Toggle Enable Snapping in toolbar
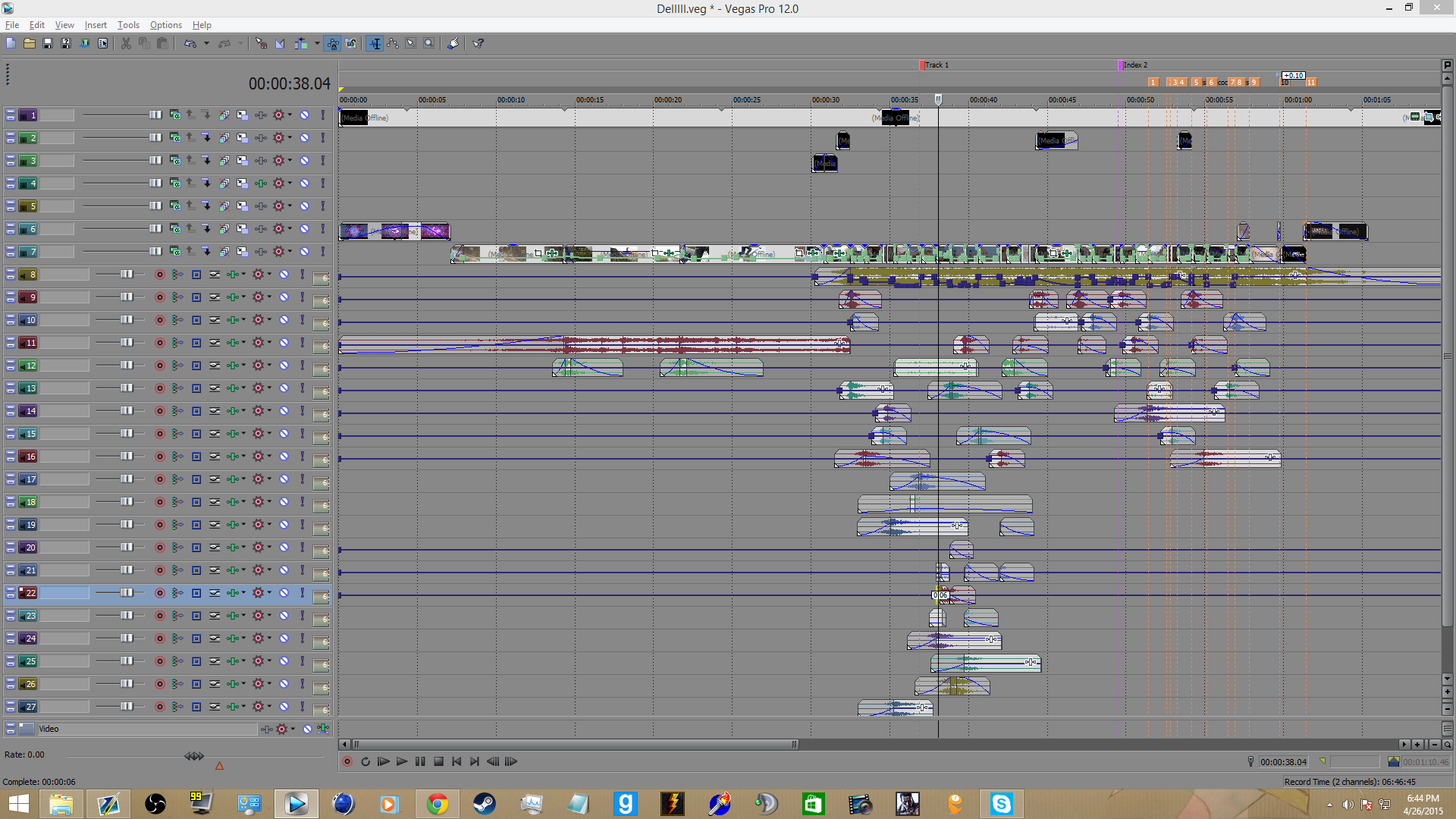This screenshot has width=1456, height=819. pyautogui.click(x=261, y=43)
